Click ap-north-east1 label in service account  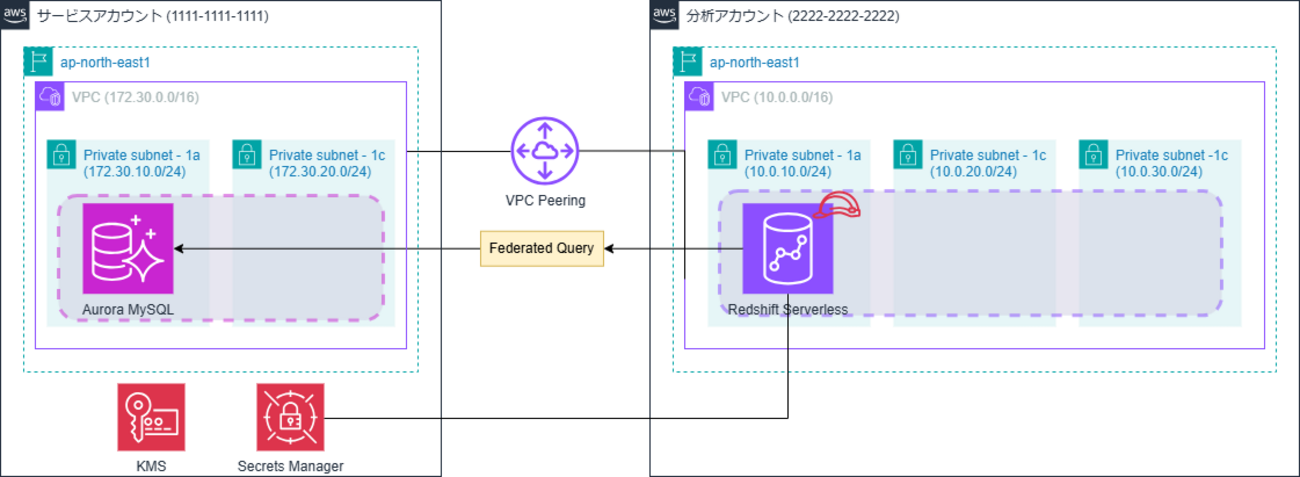click(106, 62)
